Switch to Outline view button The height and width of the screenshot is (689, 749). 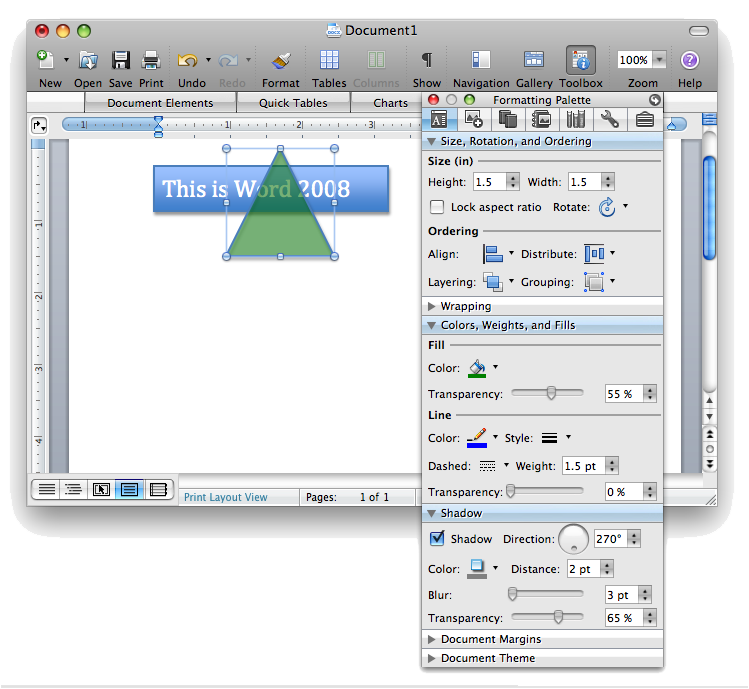click(x=73, y=489)
